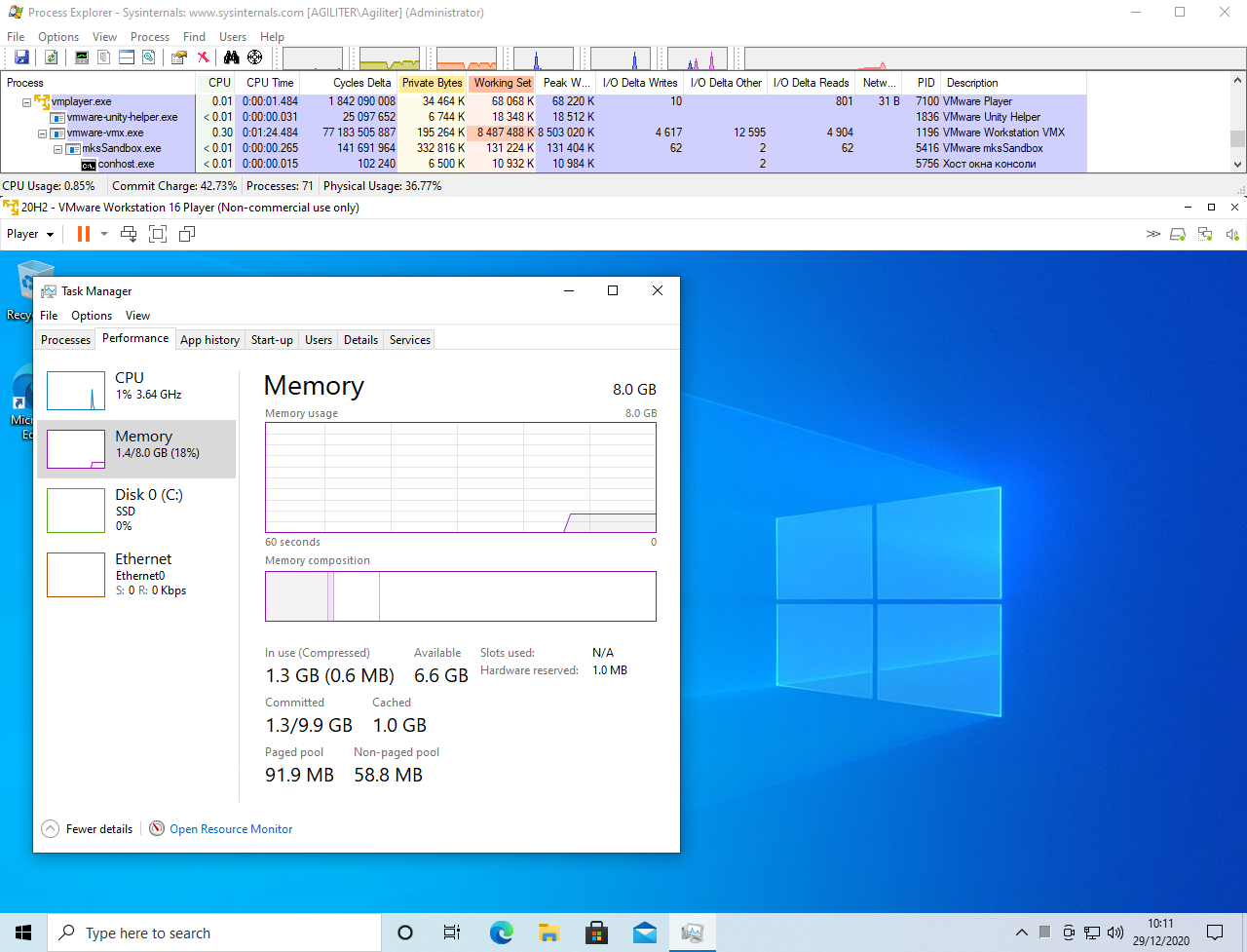Open the Find menu in Process Explorer
Screen dimensions: 1247x952
[x=194, y=37]
